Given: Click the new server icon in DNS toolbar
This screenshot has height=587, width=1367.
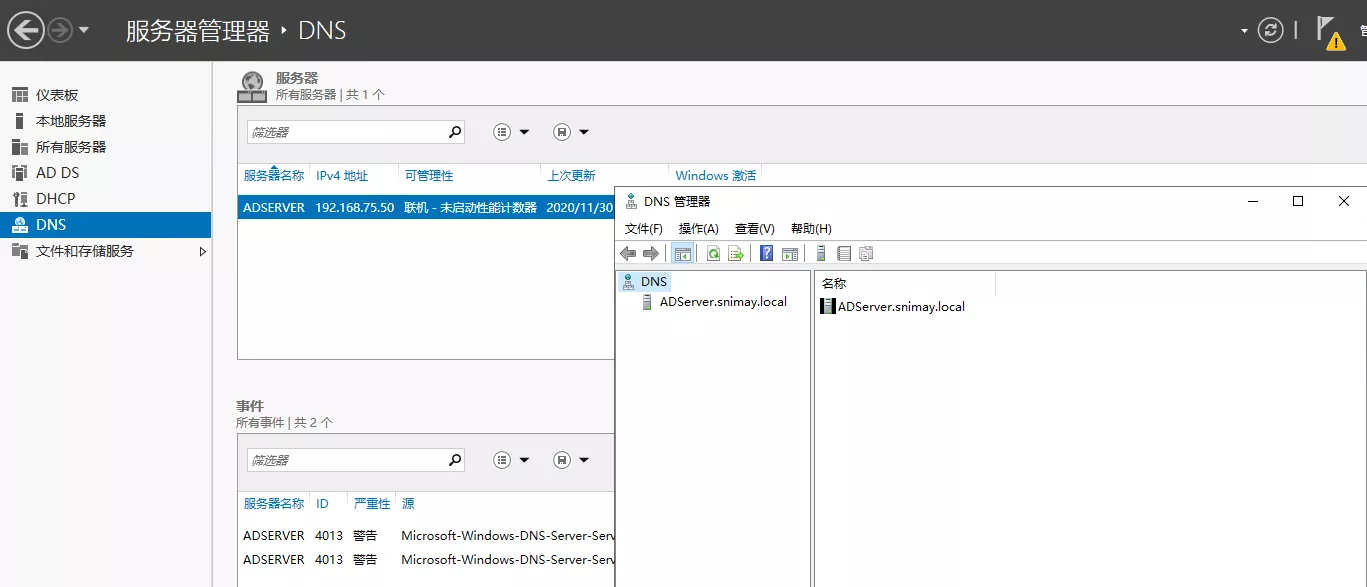Looking at the screenshot, I should [821, 254].
